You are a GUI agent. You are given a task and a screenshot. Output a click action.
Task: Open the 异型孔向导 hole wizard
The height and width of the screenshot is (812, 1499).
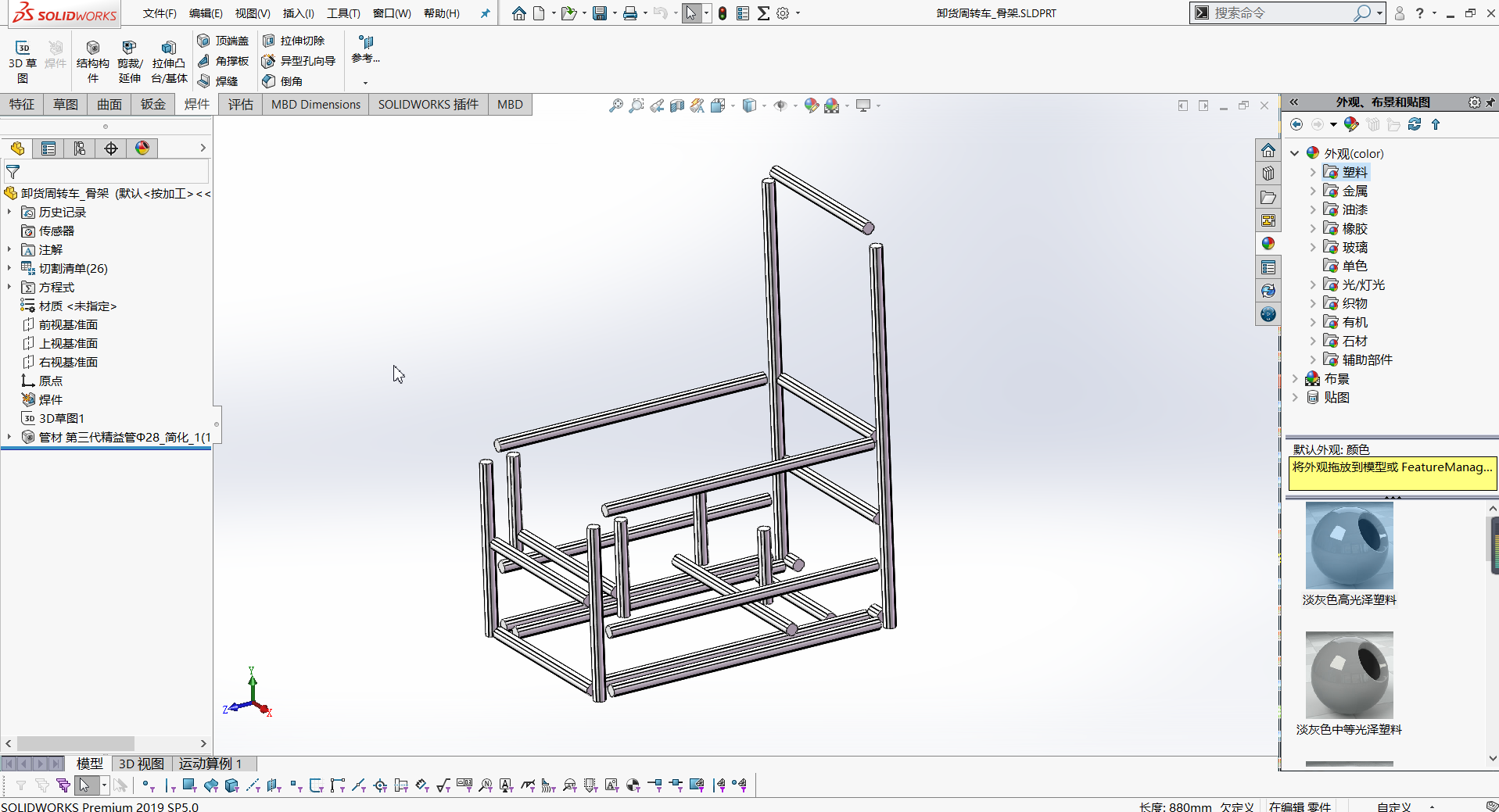[x=299, y=61]
